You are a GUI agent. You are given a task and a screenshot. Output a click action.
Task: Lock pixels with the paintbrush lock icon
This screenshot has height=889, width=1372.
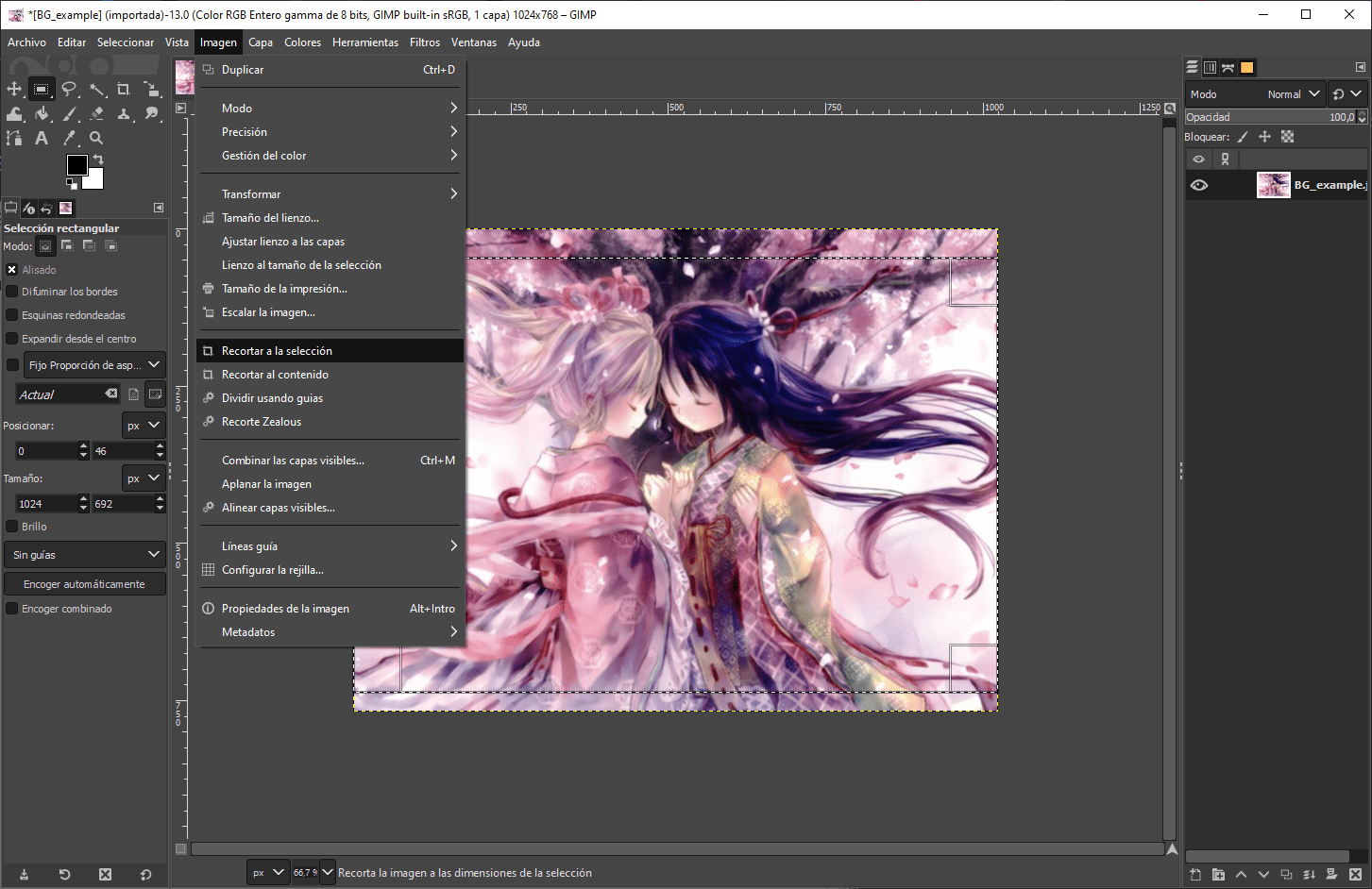[1243, 137]
